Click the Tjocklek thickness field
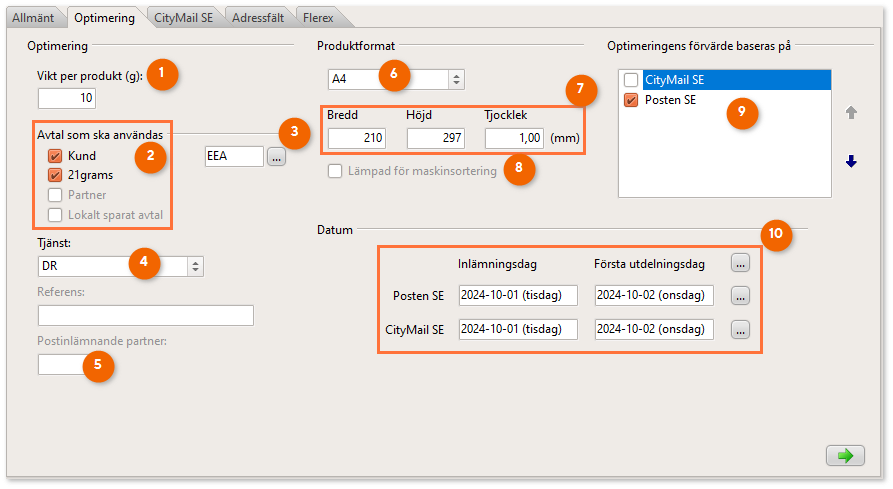 coord(514,138)
